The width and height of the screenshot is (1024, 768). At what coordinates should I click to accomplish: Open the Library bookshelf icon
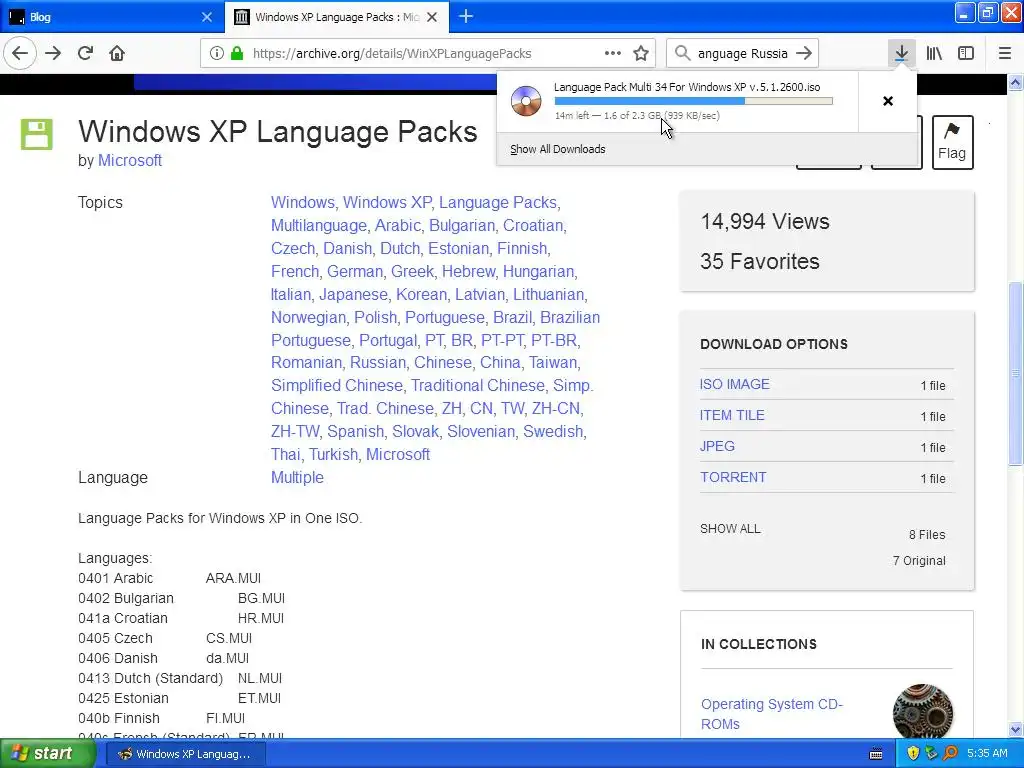[x=934, y=54]
